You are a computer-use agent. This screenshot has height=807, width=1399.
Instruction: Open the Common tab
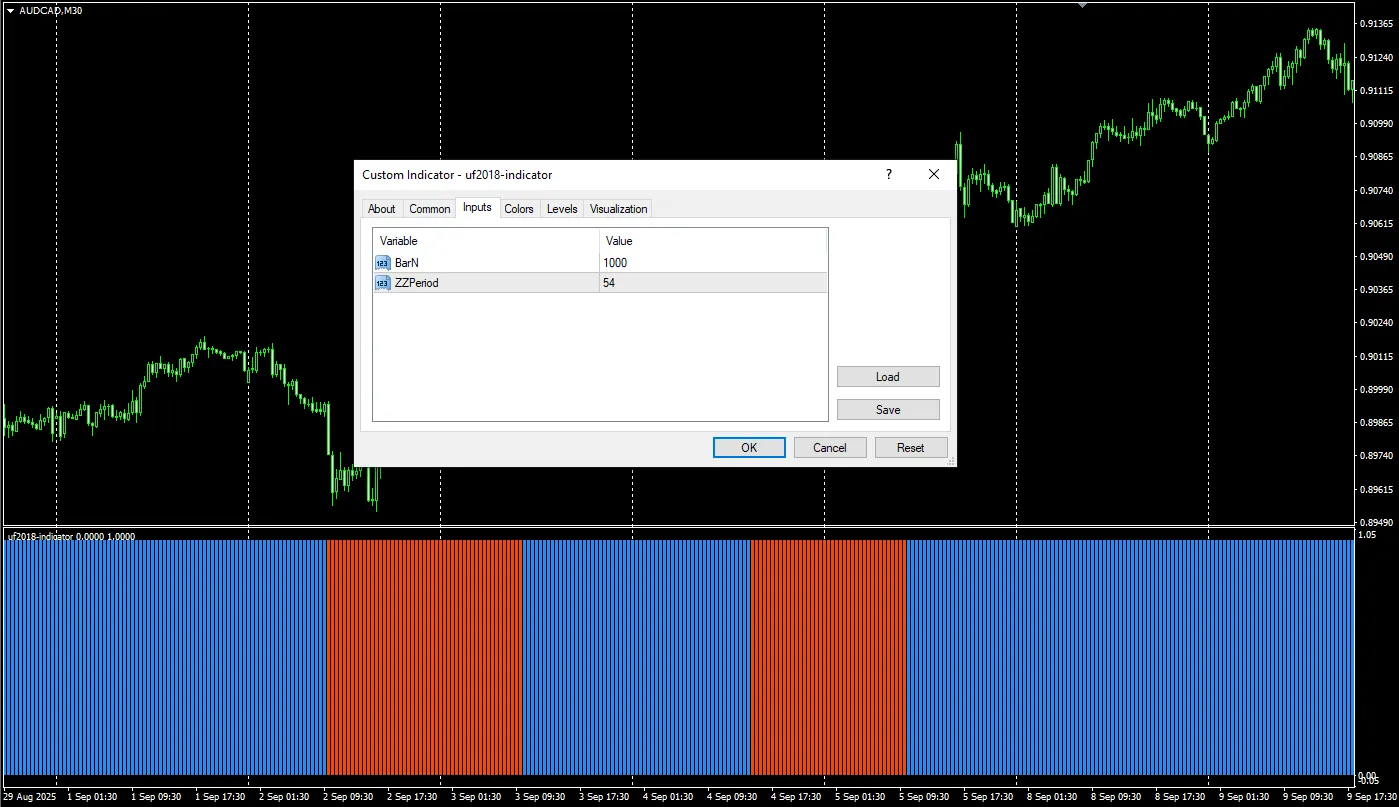(x=429, y=209)
